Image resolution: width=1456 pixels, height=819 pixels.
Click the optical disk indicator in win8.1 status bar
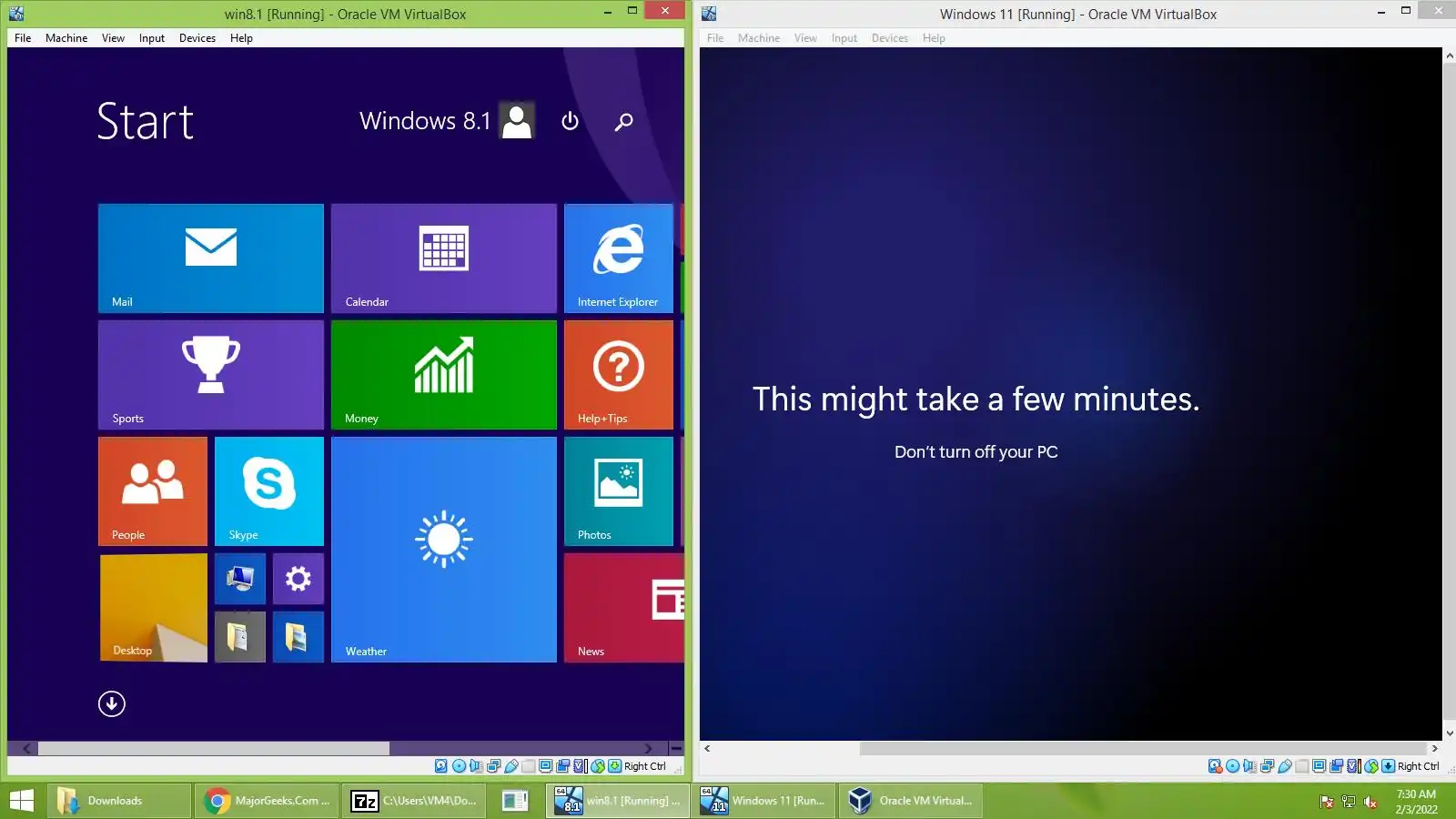[459, 766]
